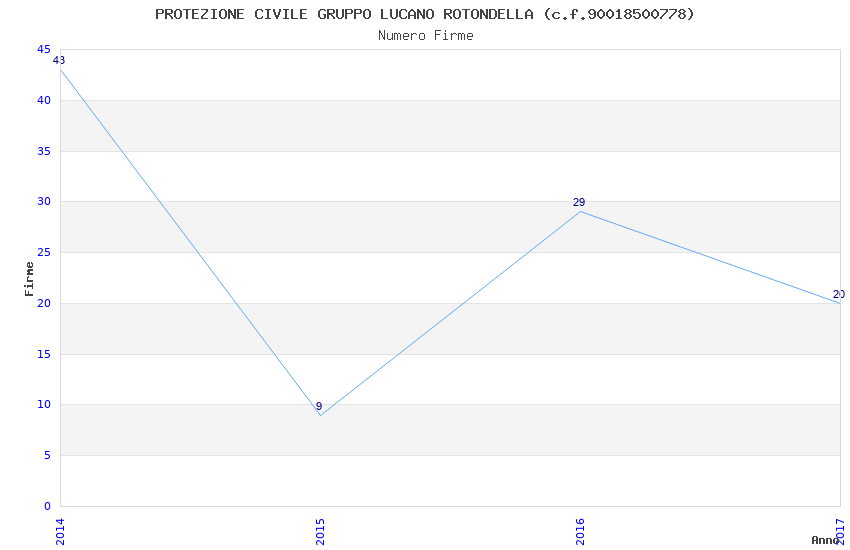The width and height of the screenshot is (850, 550).
Task: Click data point label 43
Action: coord(59,61)
